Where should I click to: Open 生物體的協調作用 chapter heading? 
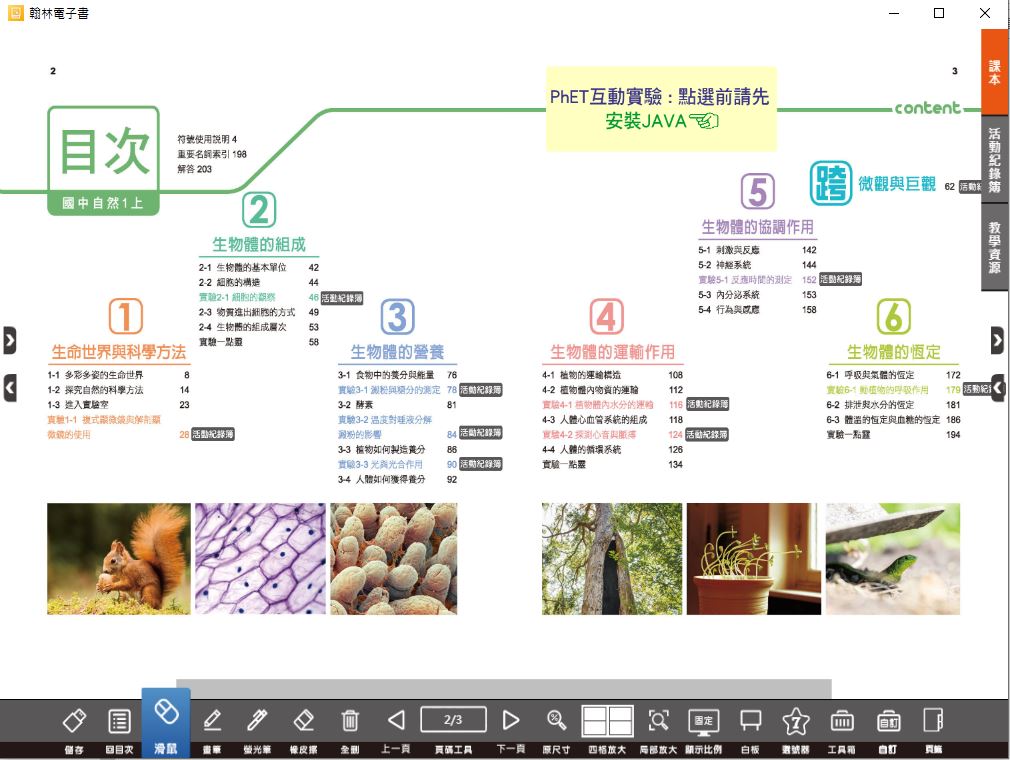758,227
